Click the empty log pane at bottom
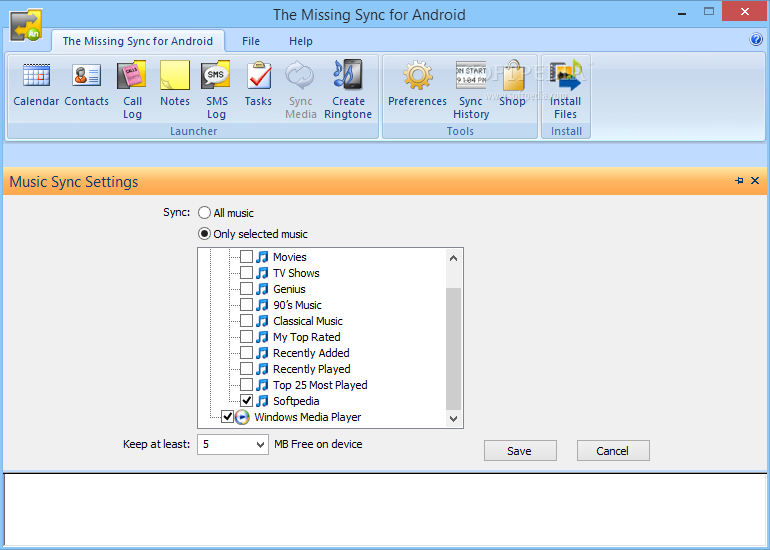 coord(385,510)
